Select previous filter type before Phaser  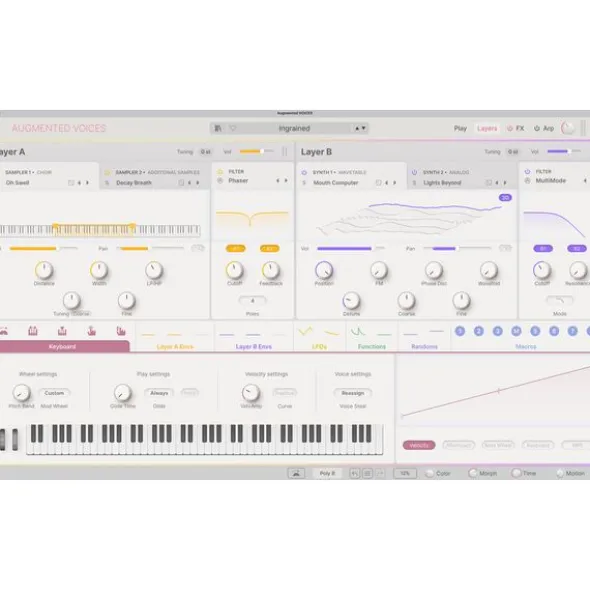coord(278,181)
